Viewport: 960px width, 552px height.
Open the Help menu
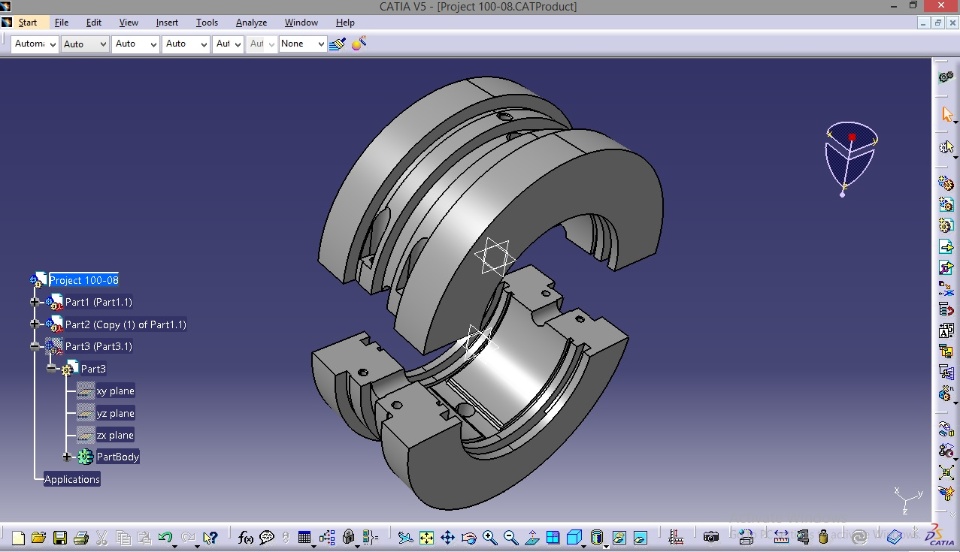click(345, 23)
